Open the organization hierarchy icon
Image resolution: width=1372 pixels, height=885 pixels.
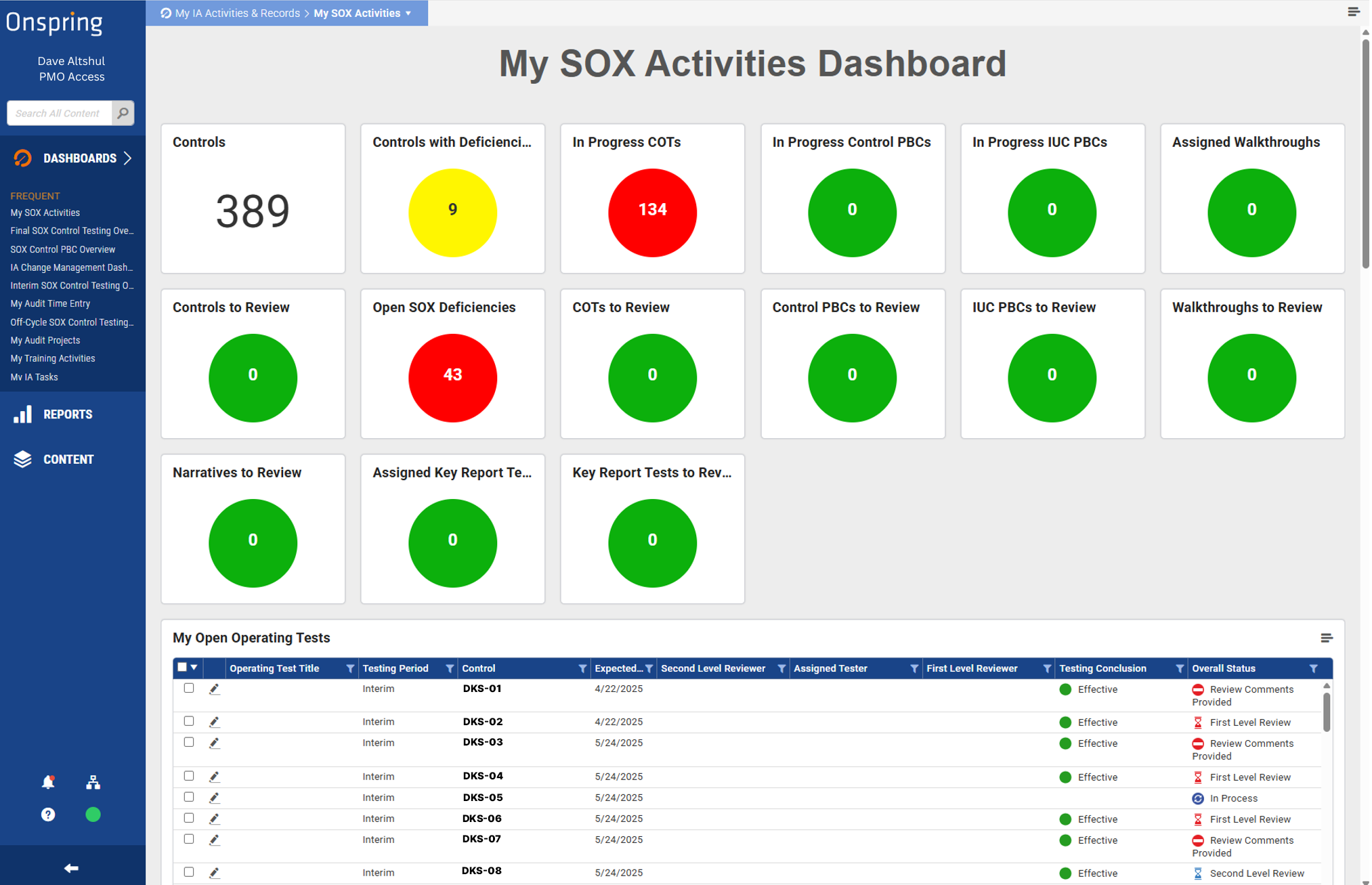[93, 782]
